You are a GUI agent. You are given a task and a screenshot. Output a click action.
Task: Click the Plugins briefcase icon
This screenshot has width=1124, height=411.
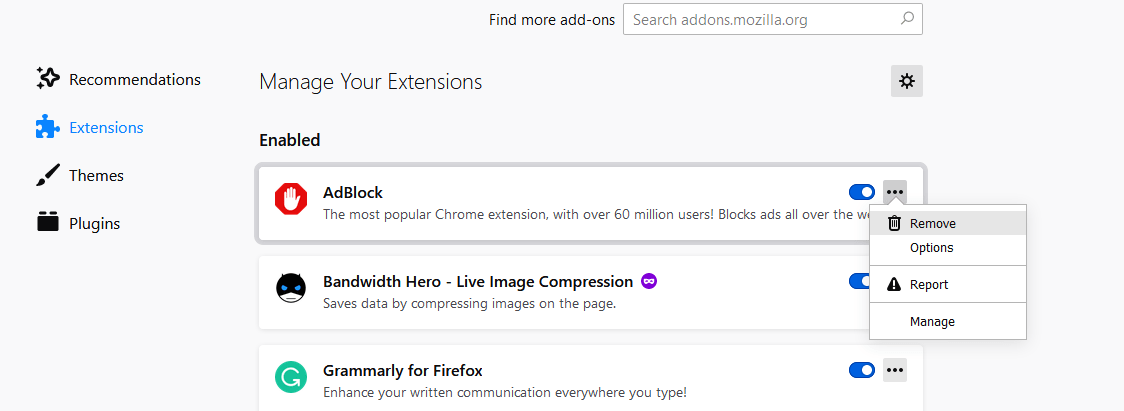point(47,222)
